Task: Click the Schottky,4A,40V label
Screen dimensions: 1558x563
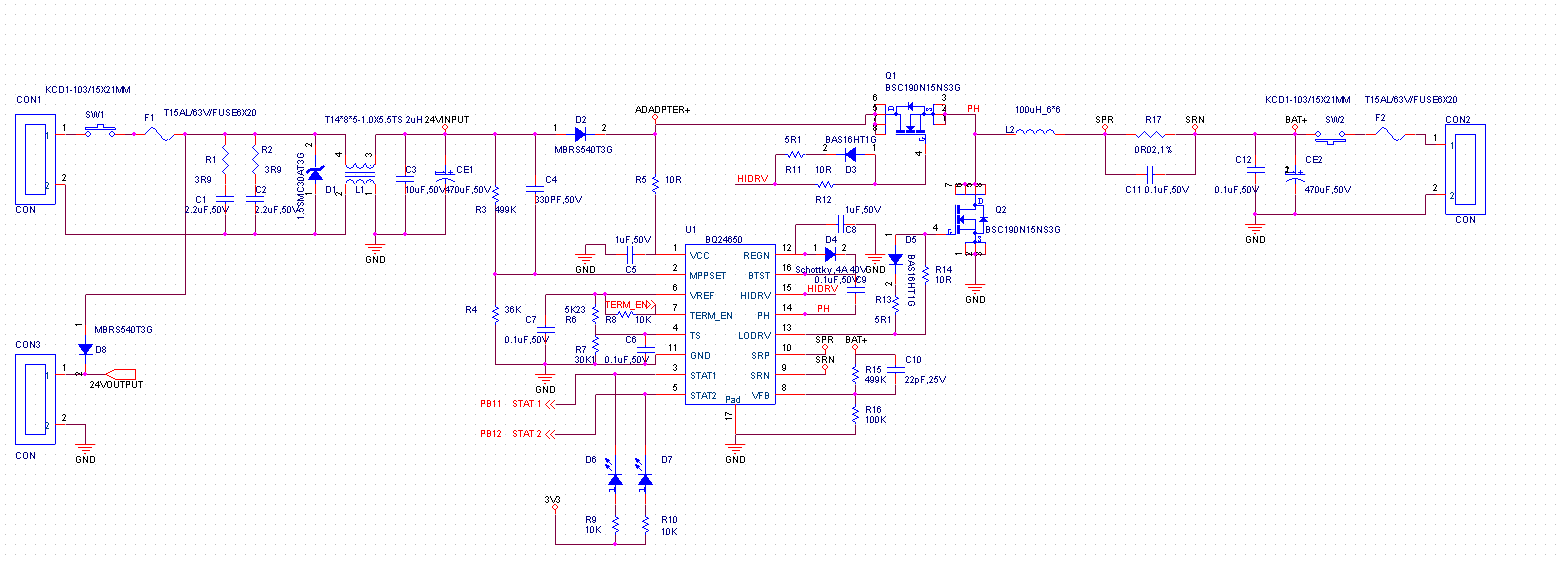Action: pyautogui.click(x=829, y=269)
